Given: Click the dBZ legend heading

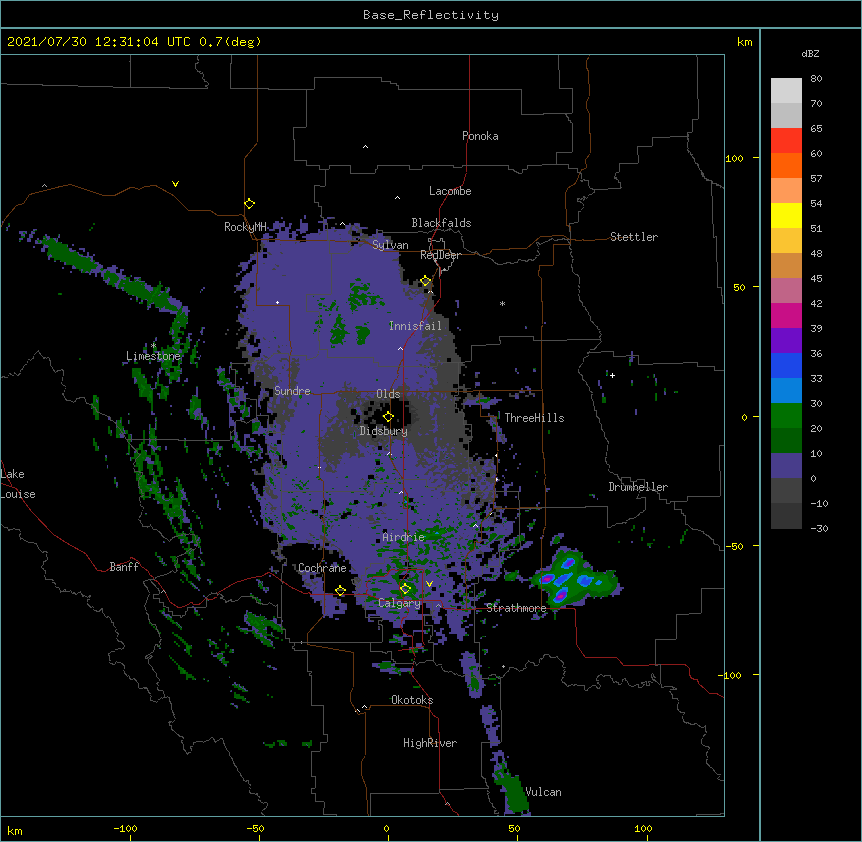Looking at the screenshot, I should tap(810, 53).
